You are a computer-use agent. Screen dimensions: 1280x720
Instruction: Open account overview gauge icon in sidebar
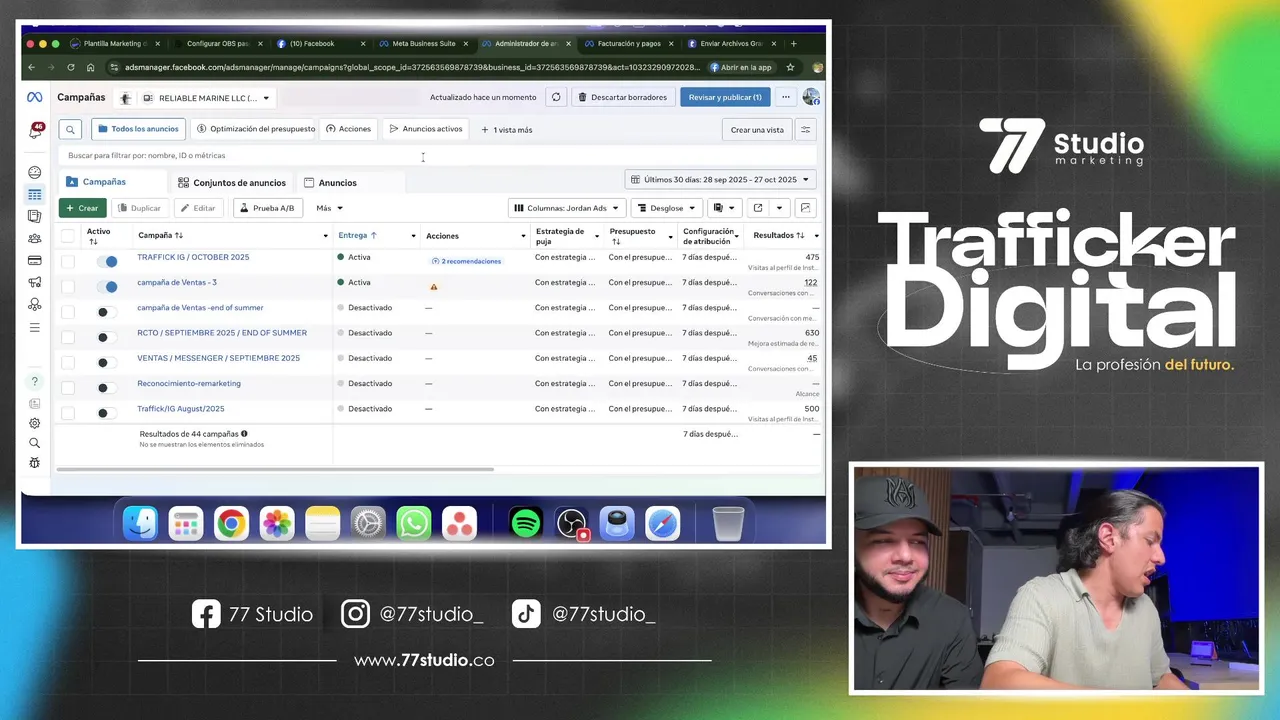(x=35, y=172)
